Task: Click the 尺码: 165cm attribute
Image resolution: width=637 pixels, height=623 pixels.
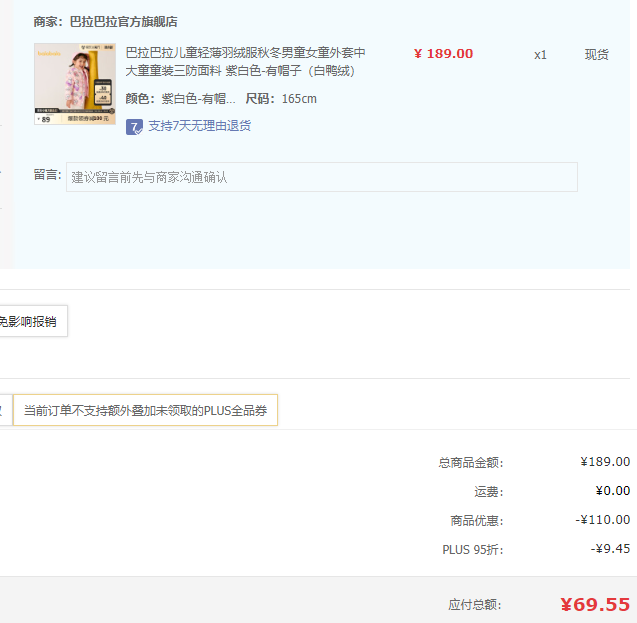Action: (281, 99)
